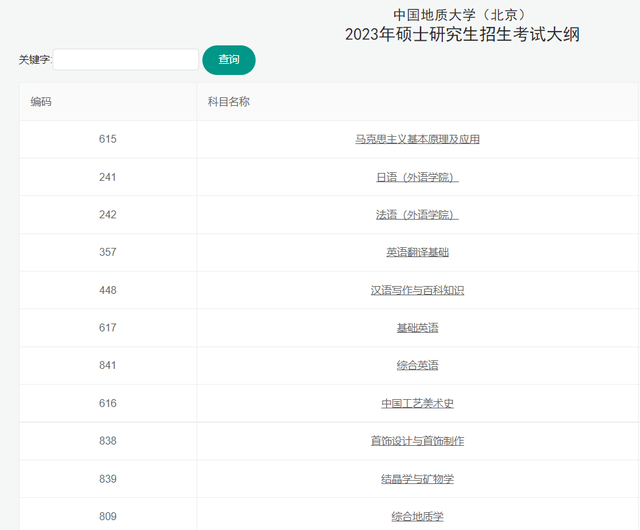Open the 结晶学与矿物学 link

[417, 479]
